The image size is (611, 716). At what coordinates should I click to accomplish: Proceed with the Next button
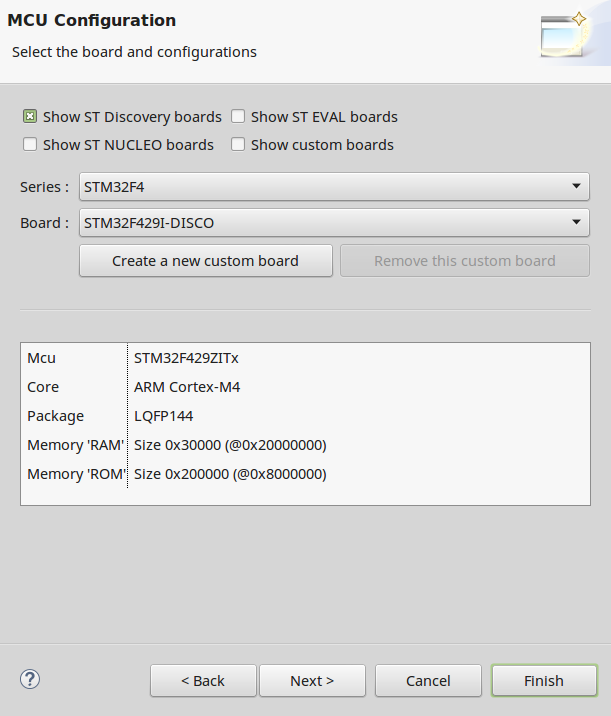(x=312, y=681)
